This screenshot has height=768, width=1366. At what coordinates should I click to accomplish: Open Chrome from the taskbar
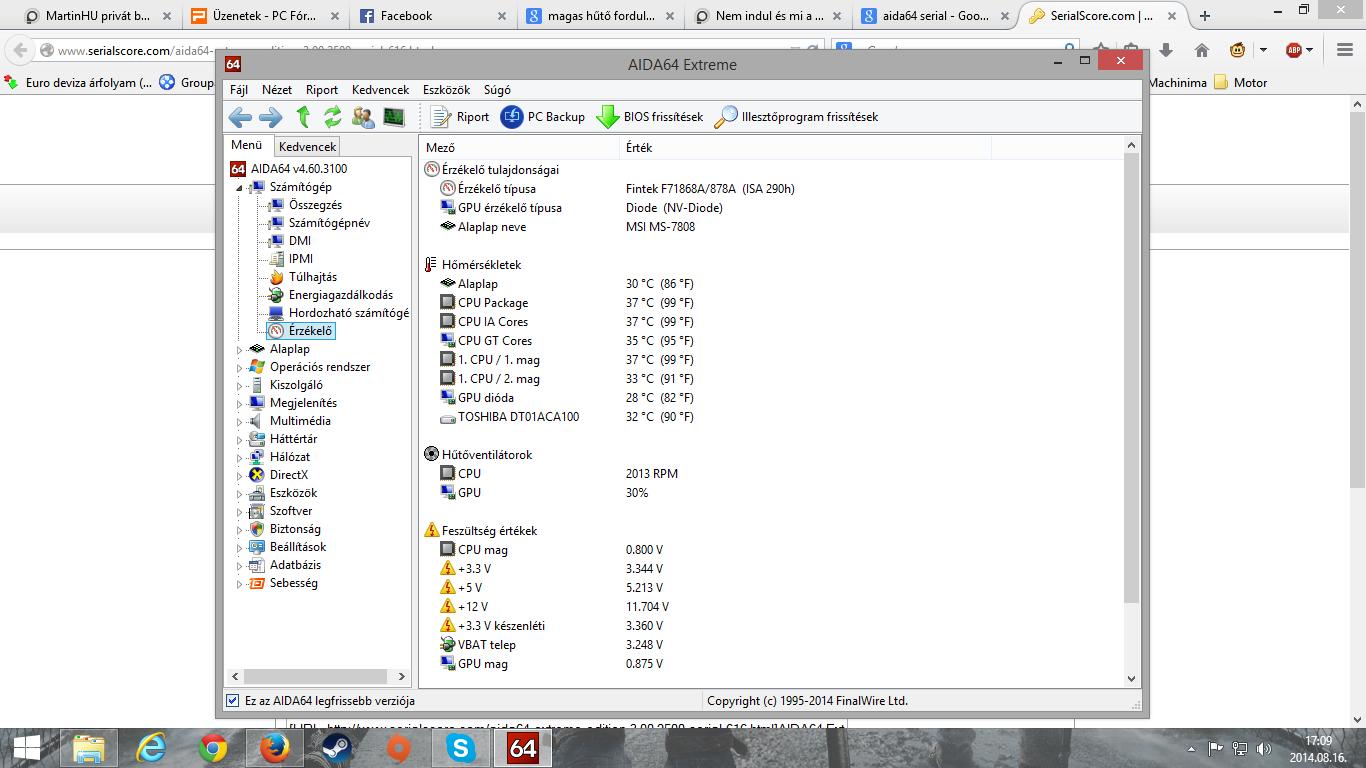[213, 748]
